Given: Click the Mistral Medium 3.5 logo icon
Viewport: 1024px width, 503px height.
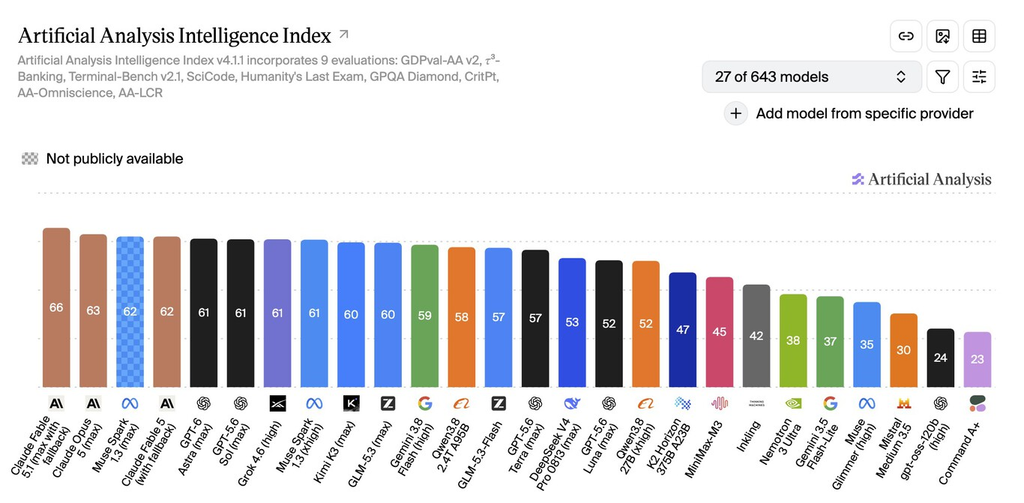Looking at the screenshot, I should (903, 404).
